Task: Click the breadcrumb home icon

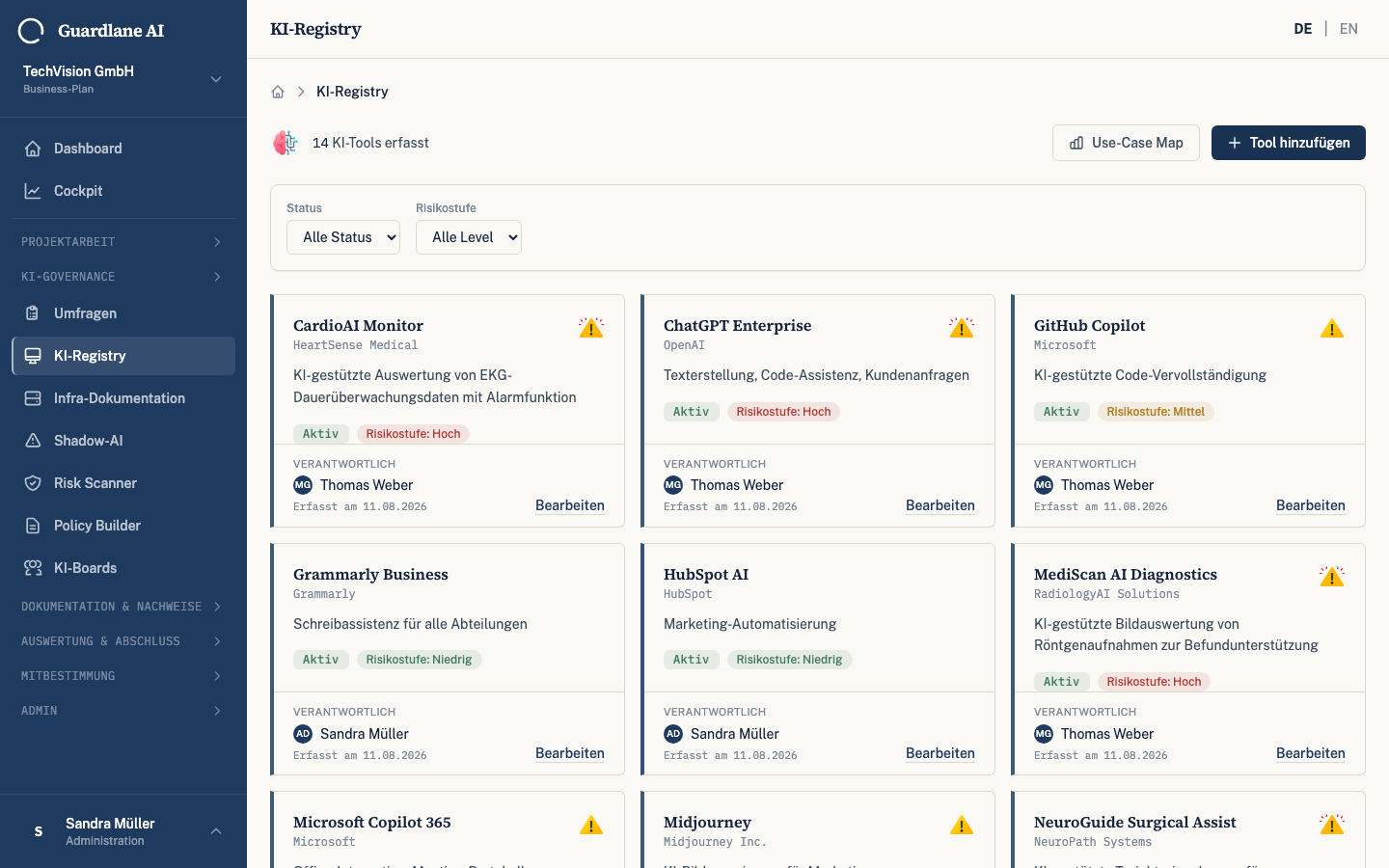Action: 278,92
